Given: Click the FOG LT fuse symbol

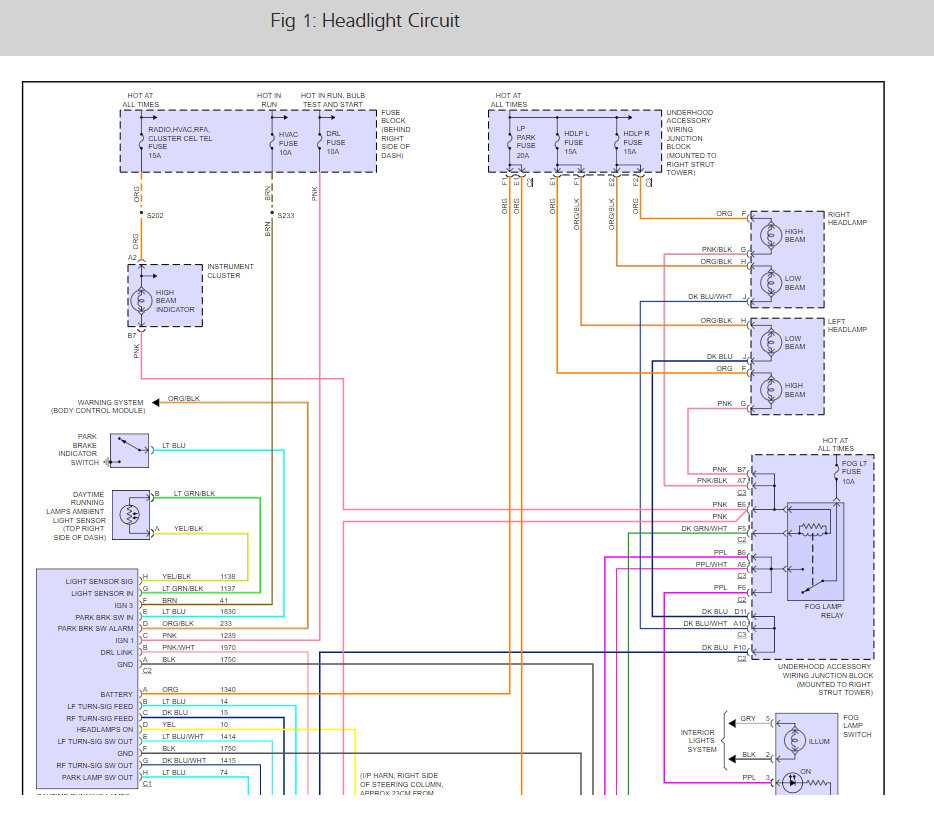Looking at the screenshot, I should tap(836, 471).
